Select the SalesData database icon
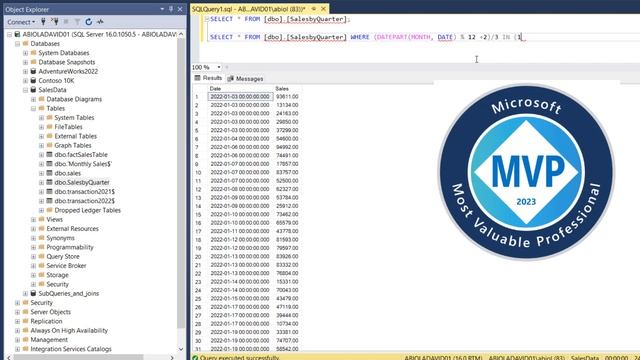Viewport: 640px width, 360px height. (33, 89)
